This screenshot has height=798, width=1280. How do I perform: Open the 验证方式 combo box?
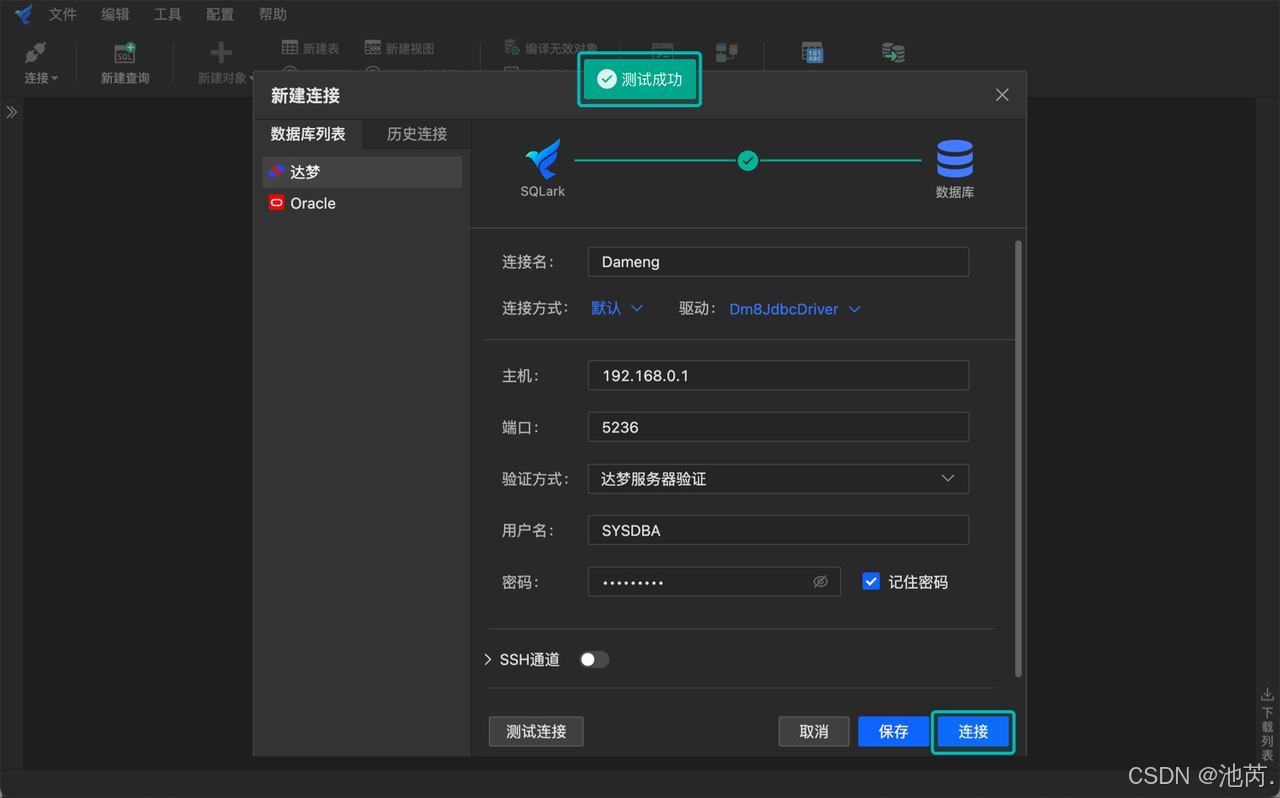(x=778, y=479)
